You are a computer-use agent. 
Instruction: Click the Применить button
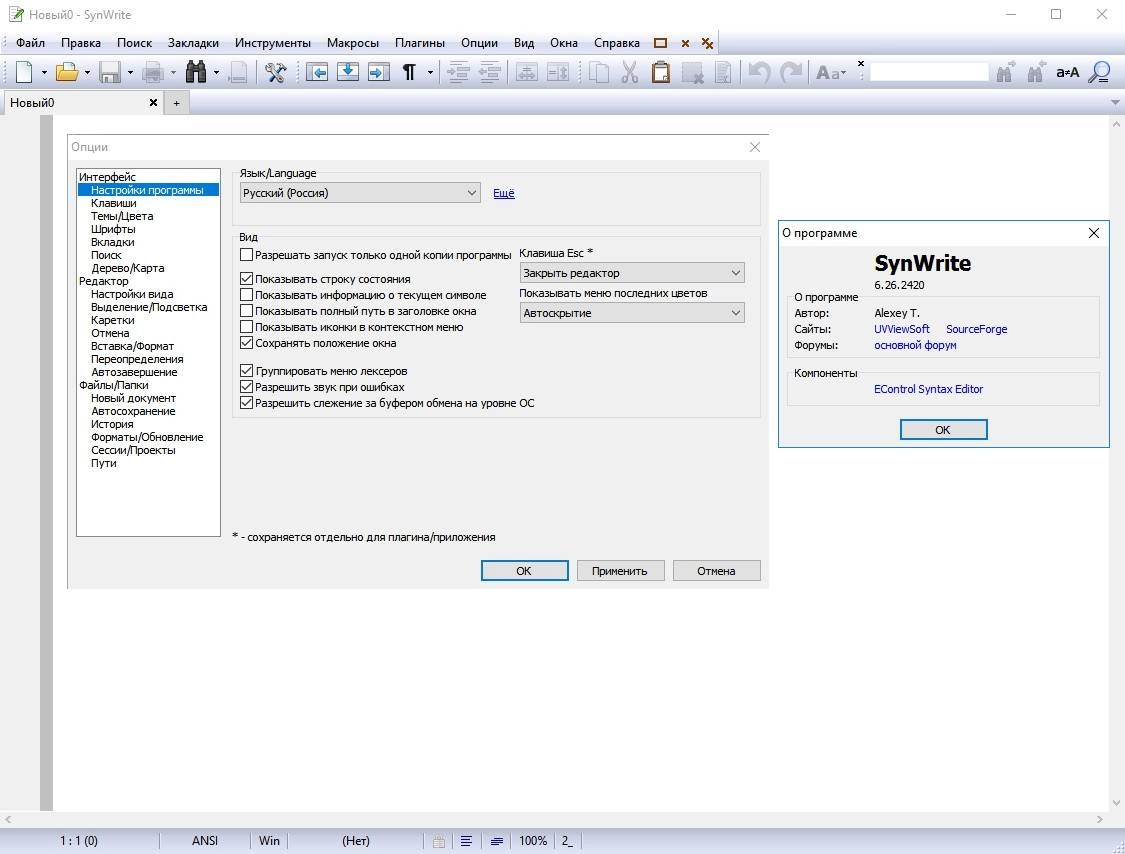coord(620,571)
